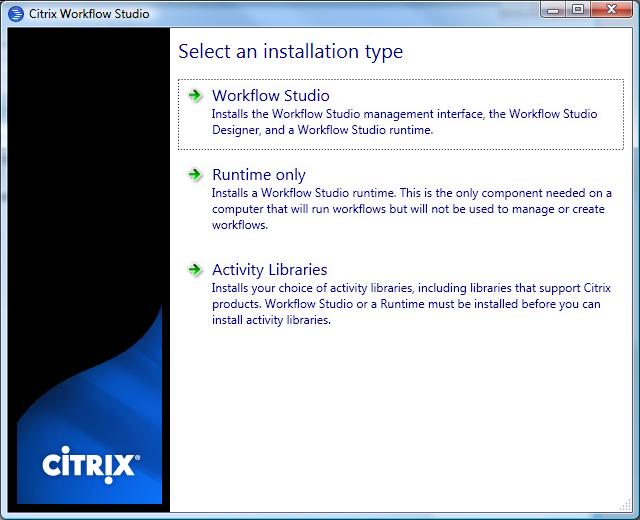Click the Citrix Workflow Studio title bar icon
Screen dimensions: 640x520
point(16,14)
